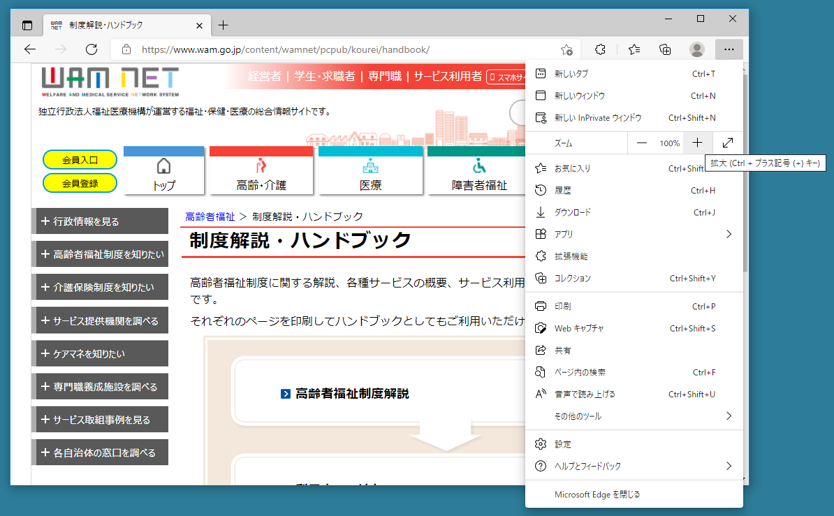
Task: Open the 医療 category tile
Action: 370,171
